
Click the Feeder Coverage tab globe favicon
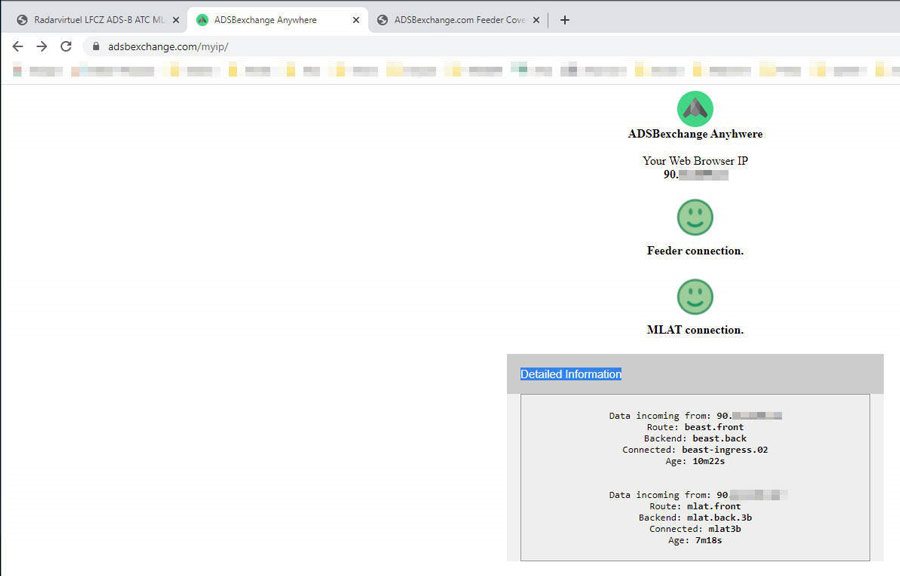[x=382, y=20]
